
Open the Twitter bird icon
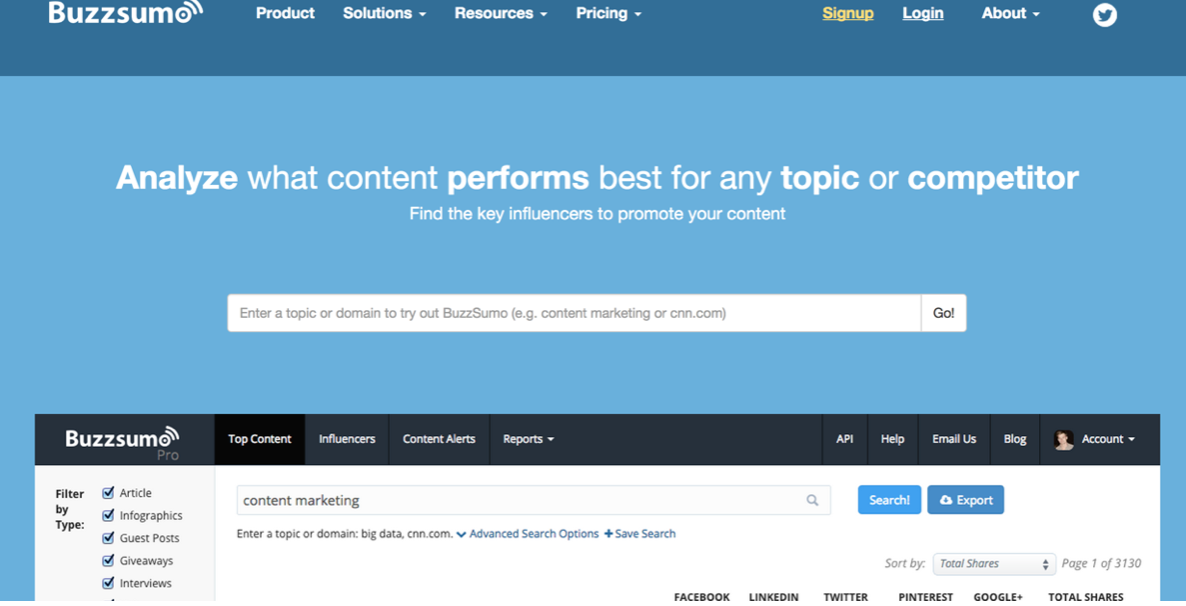point(1104,14)
